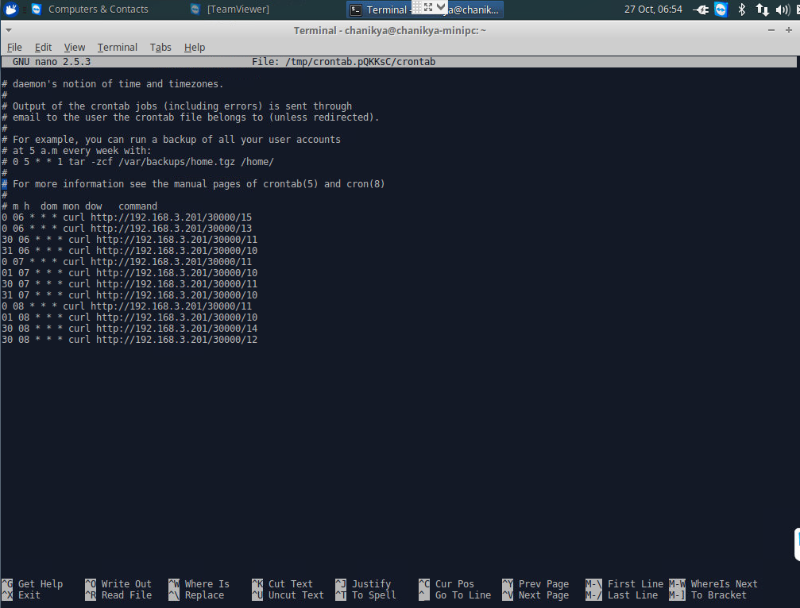
Task: Click the power plug battery icon
Action: click(x=701, y=9)
